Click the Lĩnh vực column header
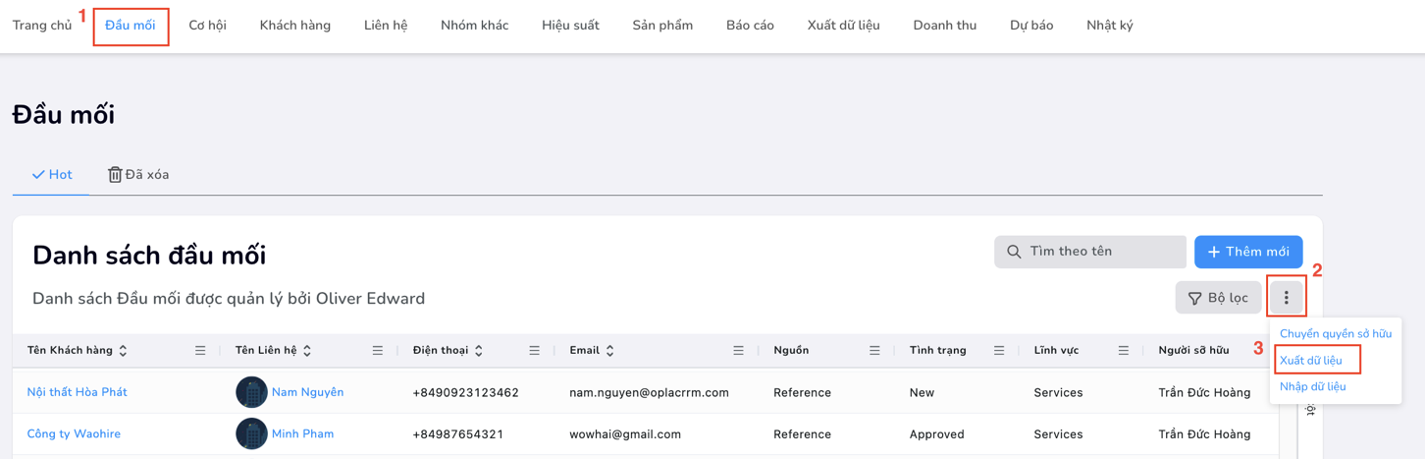1426x462 pixels. coord(1056,351)
